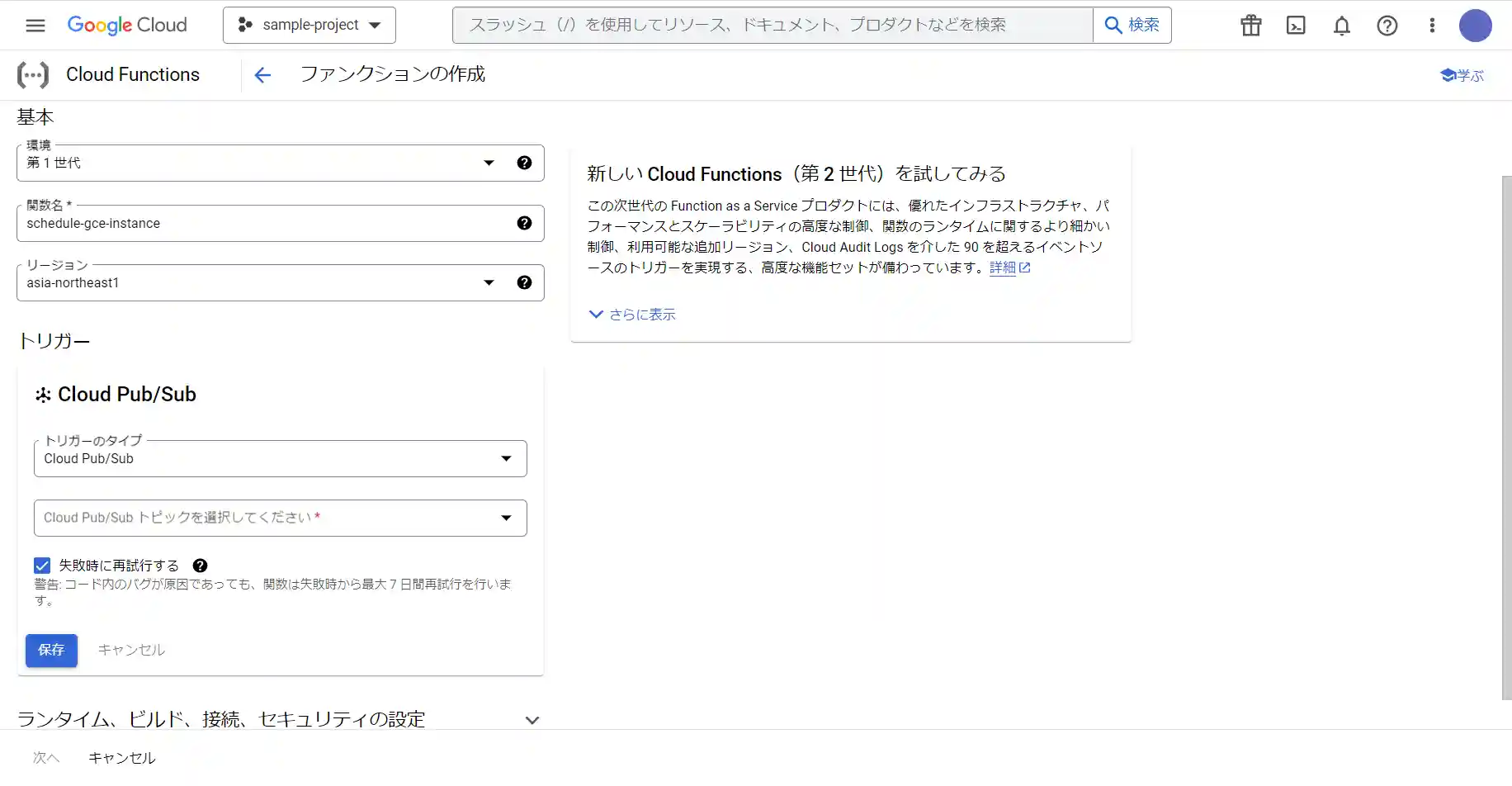The width and height of the screenshot is (1512, 786).
Task: Click the 検索 search button
Action: point(1132,25)
